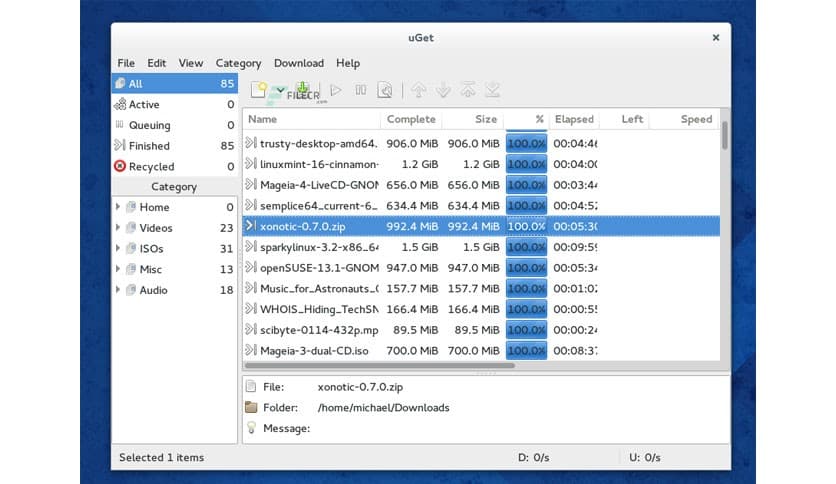Open the File menu
Viewport: 836px width, 484px height.
tap(126, 63)
